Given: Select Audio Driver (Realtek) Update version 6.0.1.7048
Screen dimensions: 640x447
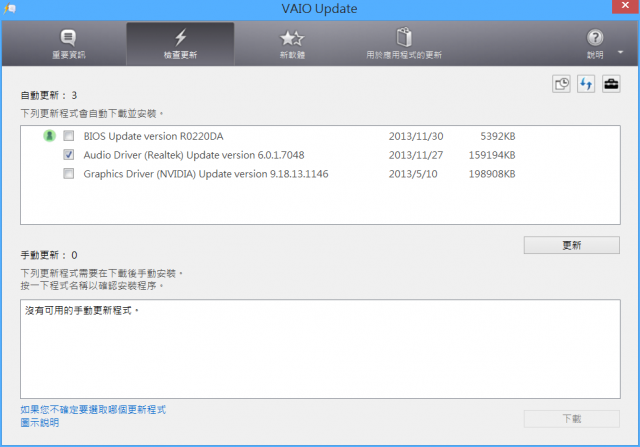Looking at the screenshot, I should point(194,155).
